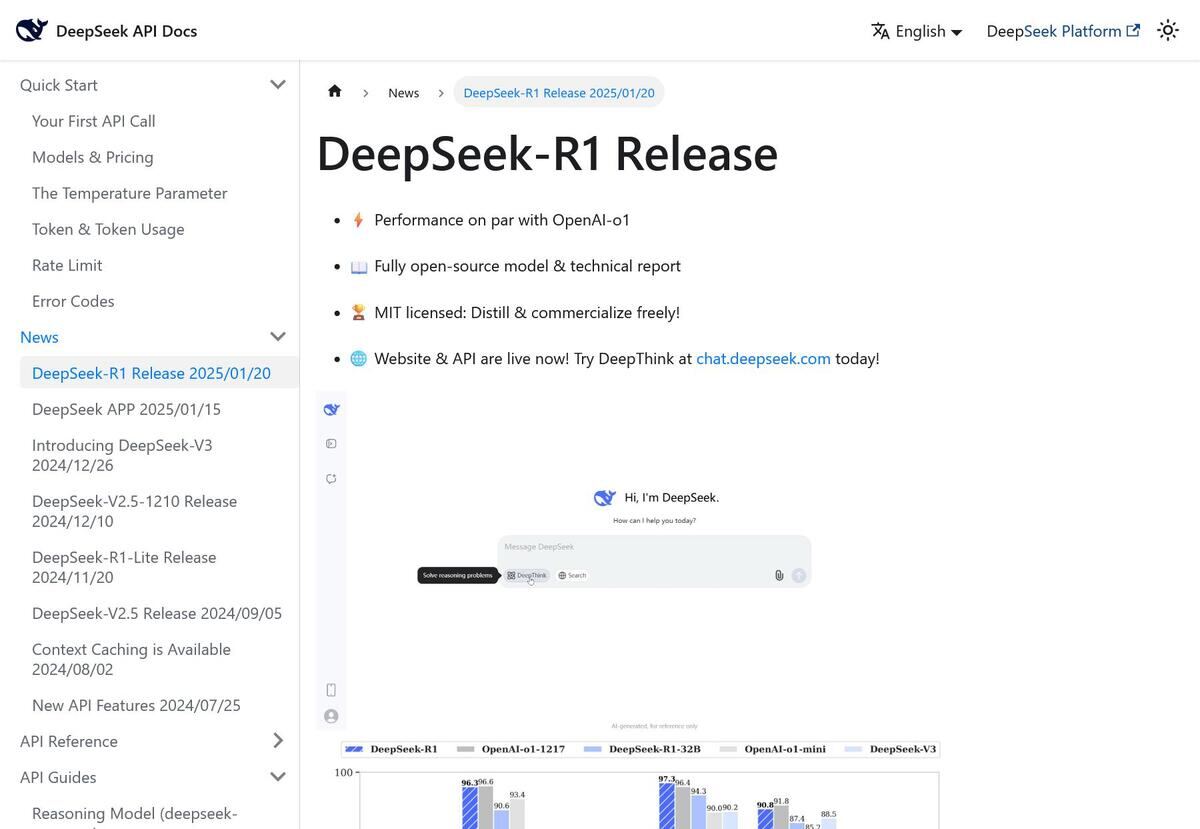This screenshot has height=829, width=1200.
Task: Open DeepSeek-V2.5 Release 2024/09/05 news
Action: coord(157,613)
